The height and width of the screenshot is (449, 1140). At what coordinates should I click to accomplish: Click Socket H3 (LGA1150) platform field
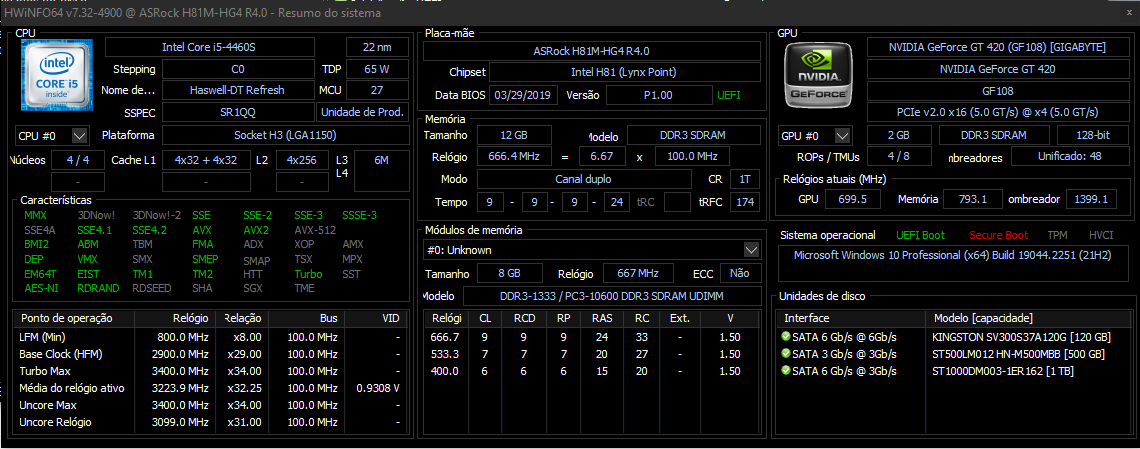point(285,135)
